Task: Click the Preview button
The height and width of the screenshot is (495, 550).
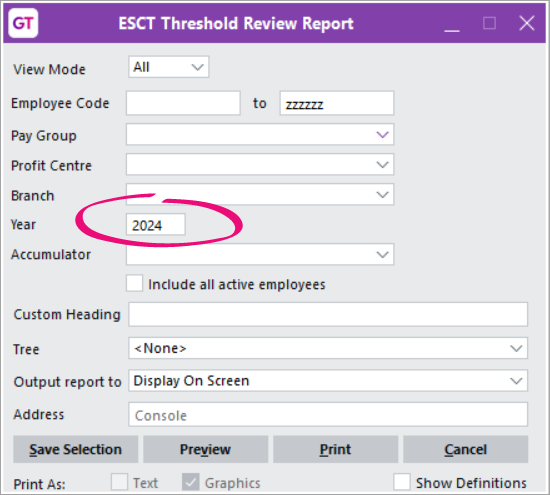Action: [206, 449]
